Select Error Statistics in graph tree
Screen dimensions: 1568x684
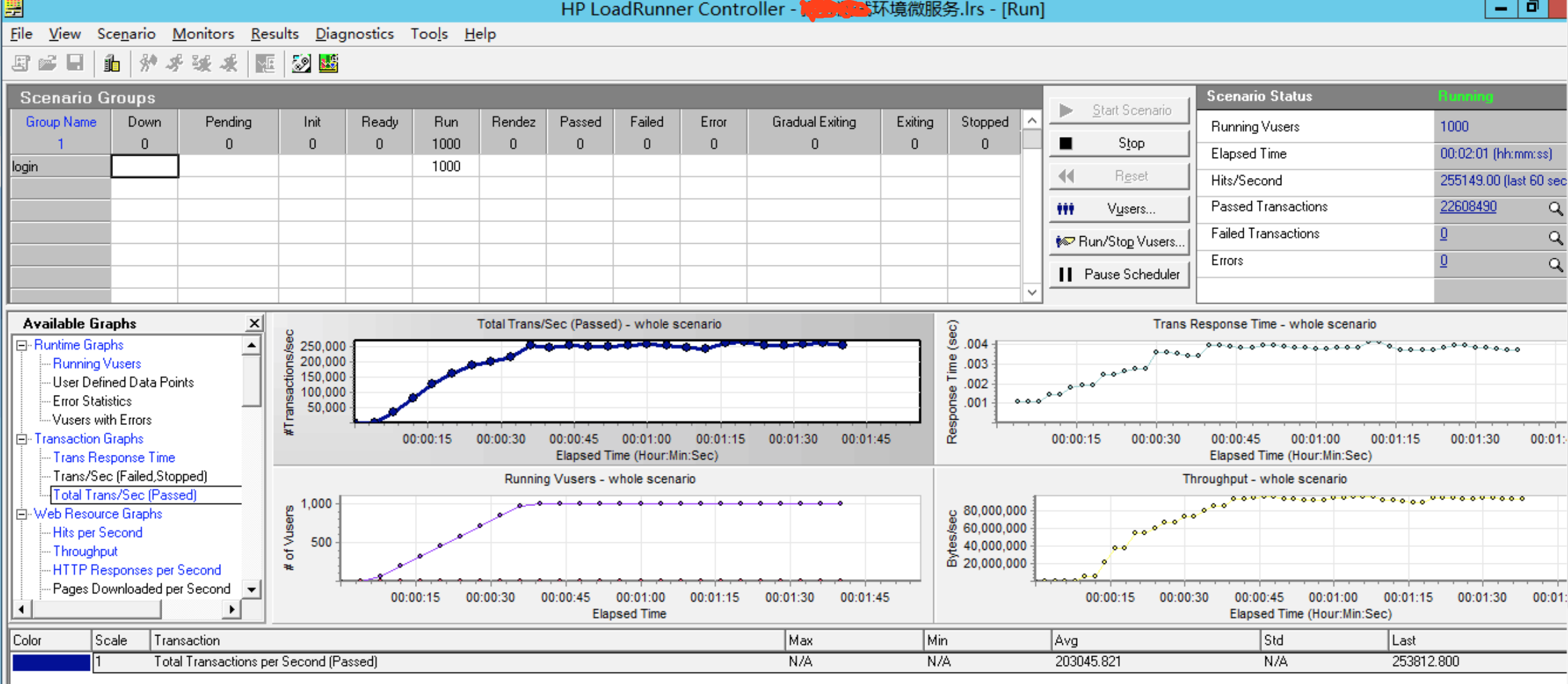92,401
